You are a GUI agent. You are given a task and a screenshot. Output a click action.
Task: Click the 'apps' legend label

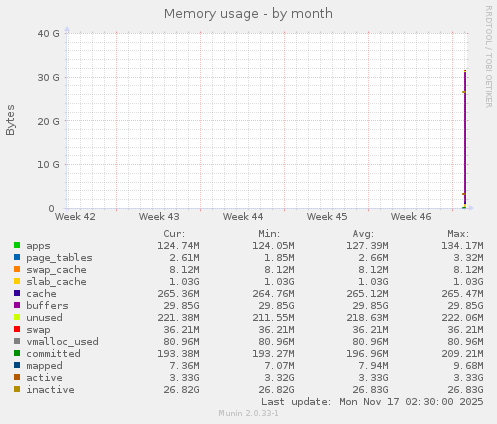(38, 246)
